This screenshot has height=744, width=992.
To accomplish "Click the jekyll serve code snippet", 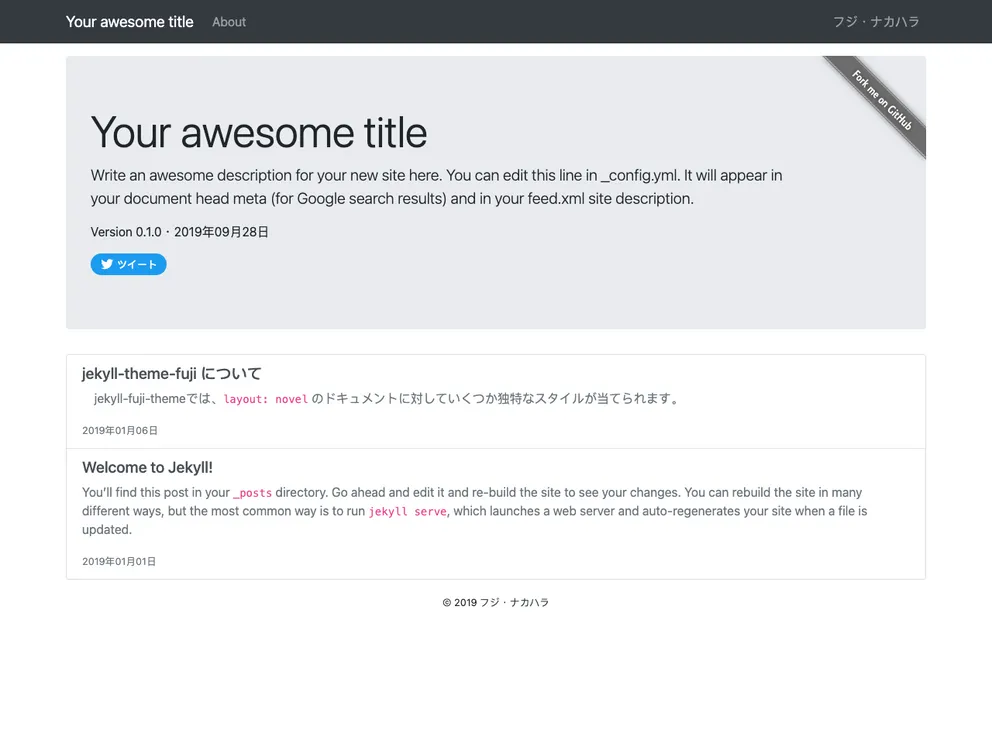I will click(x=407, y=512).
